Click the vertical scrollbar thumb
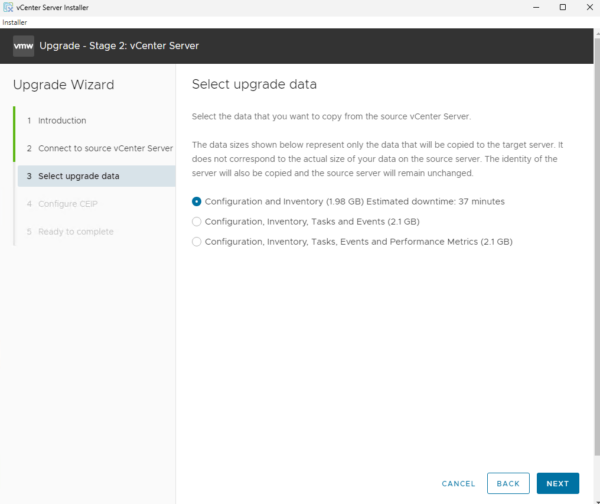Image resolution: width=600 pixels, height=504 pixels. [x=597, y=245]
